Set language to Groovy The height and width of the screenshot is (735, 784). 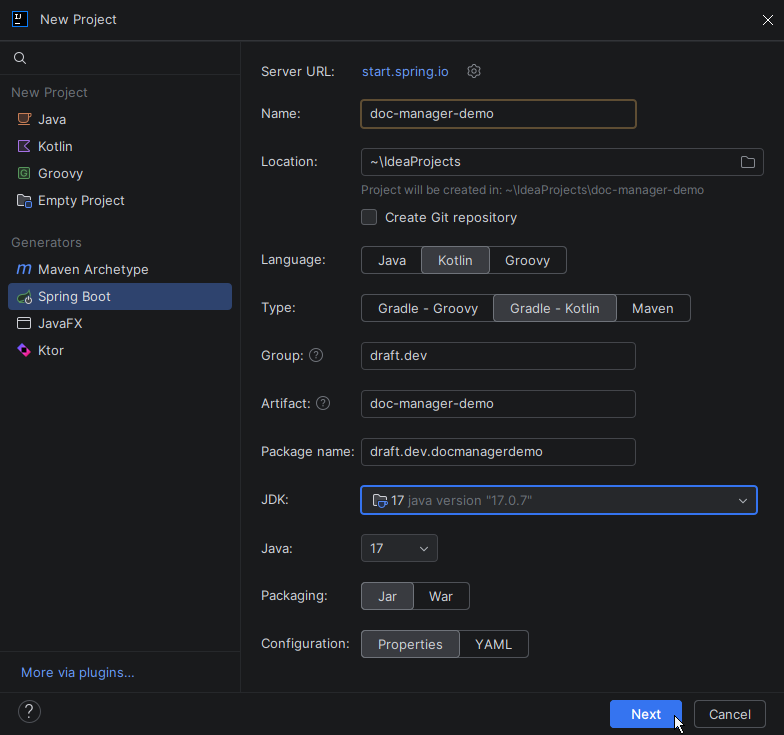tap(528, 260)
